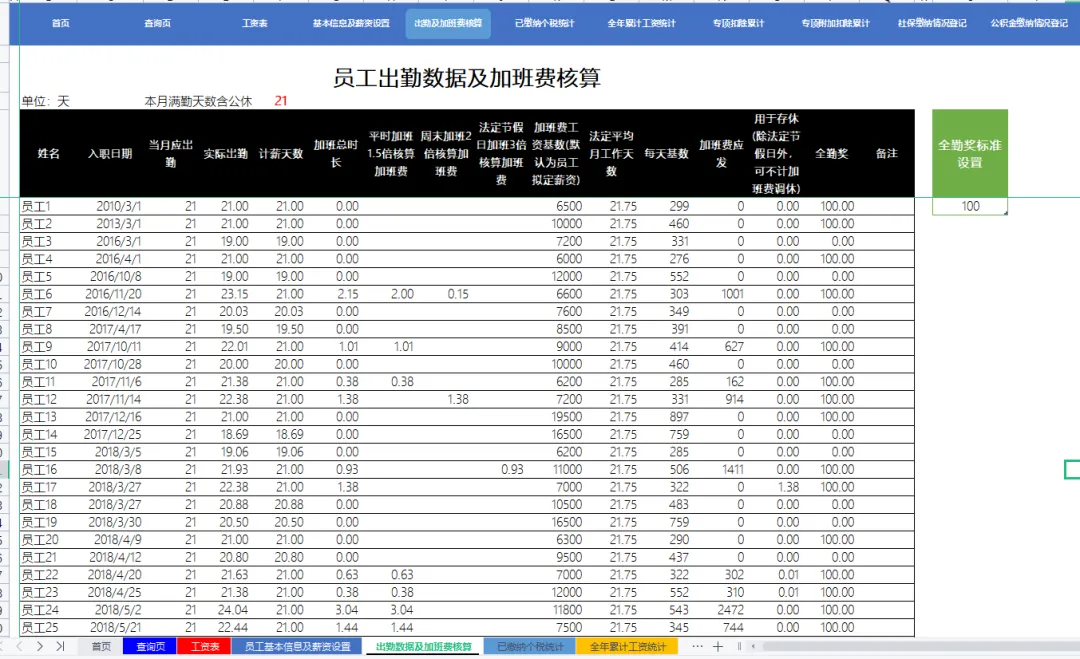Click the 加班总时长 column header
1080x659 pixels.
pos(335,154)
